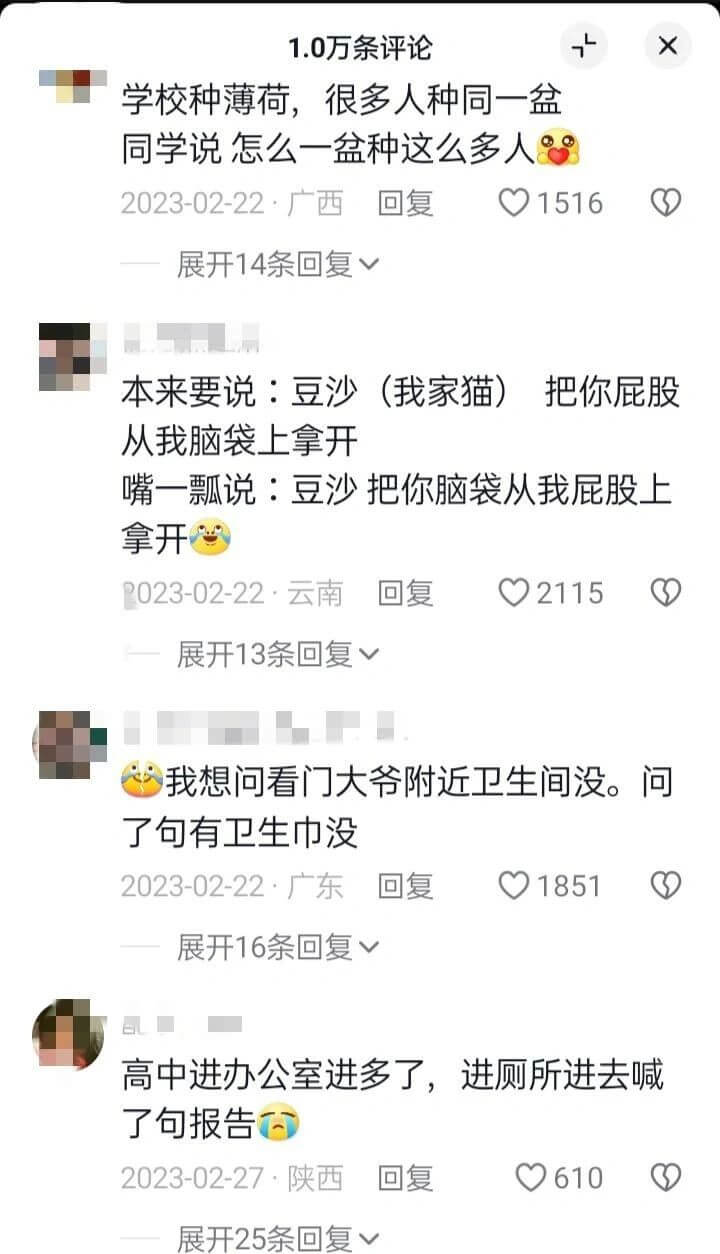Viewport: 720px width, 1254px height.
Task: Expand the 展开14条回复 replies
Action: (278, 264)
